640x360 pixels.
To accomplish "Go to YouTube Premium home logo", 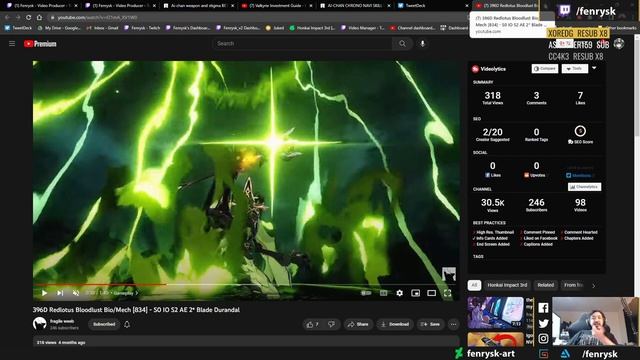I will [x=40, y=44].
